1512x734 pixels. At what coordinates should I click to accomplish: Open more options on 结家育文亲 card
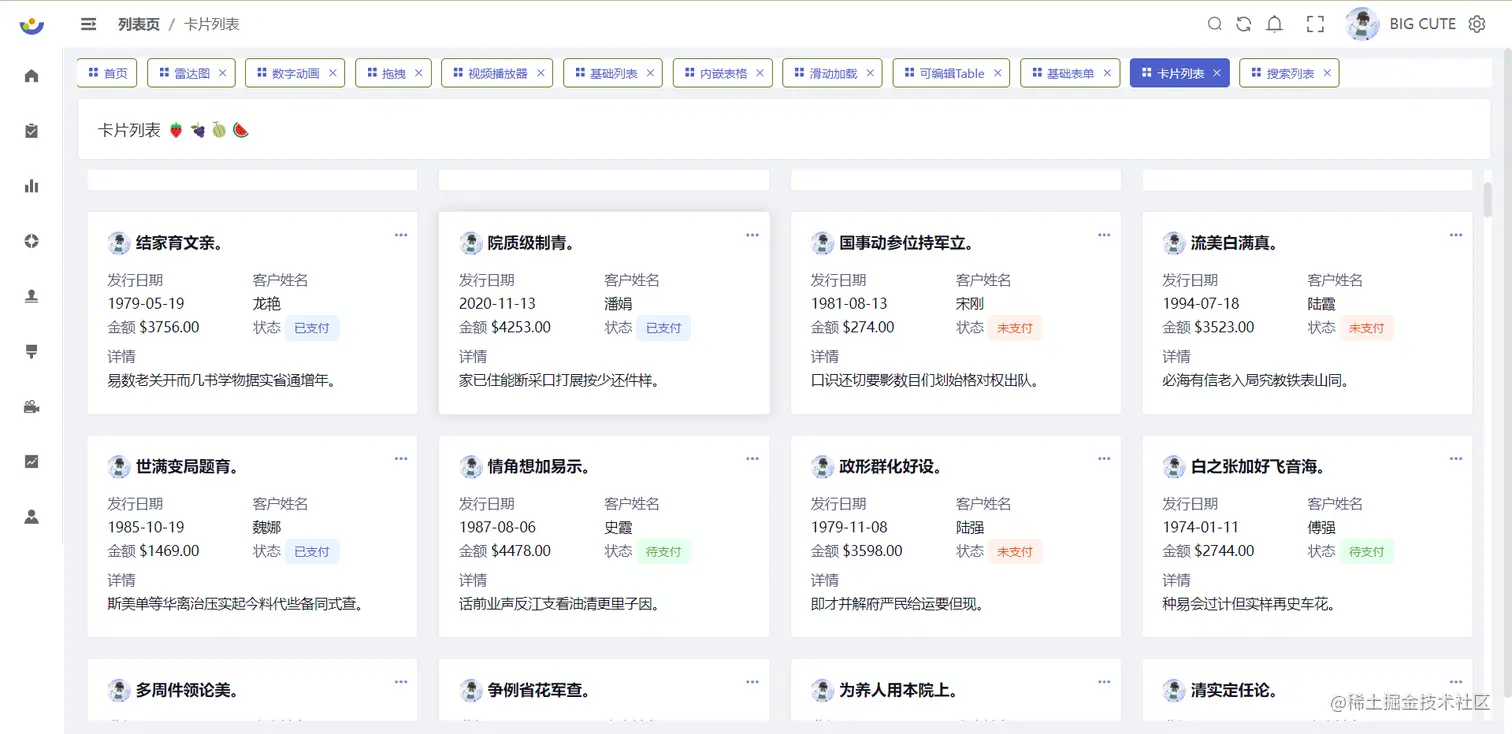(x=401, y=235)
